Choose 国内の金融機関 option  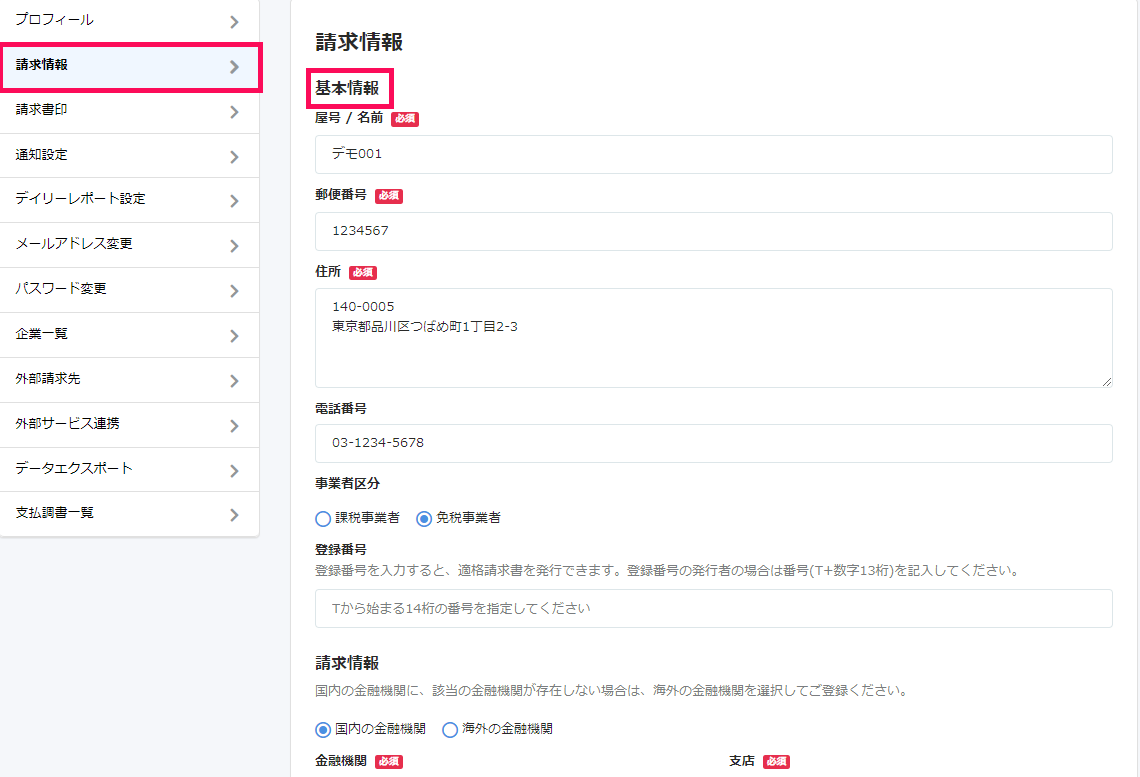(x=323, y=729)
